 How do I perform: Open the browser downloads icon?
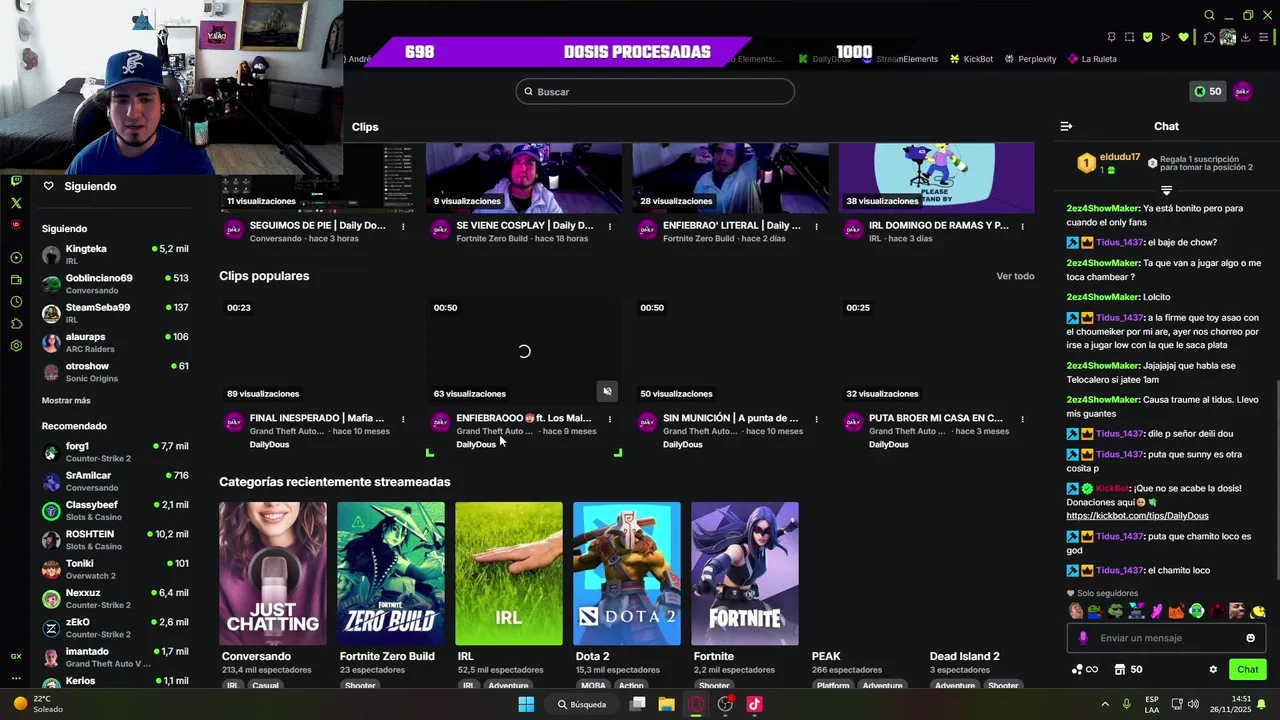click(1245, 37)
